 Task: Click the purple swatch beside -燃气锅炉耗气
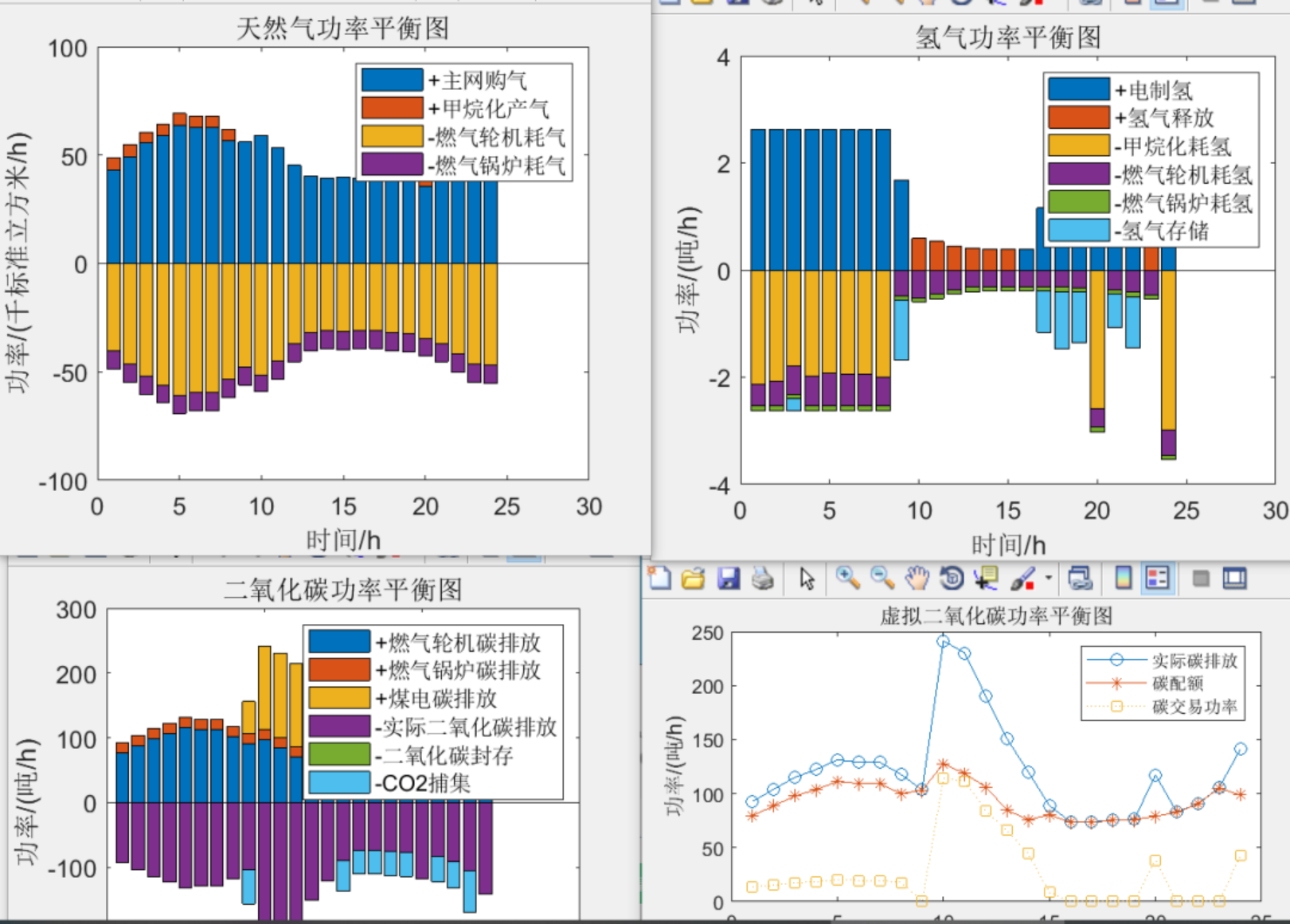pyautogui.click(x=392, y=165)
